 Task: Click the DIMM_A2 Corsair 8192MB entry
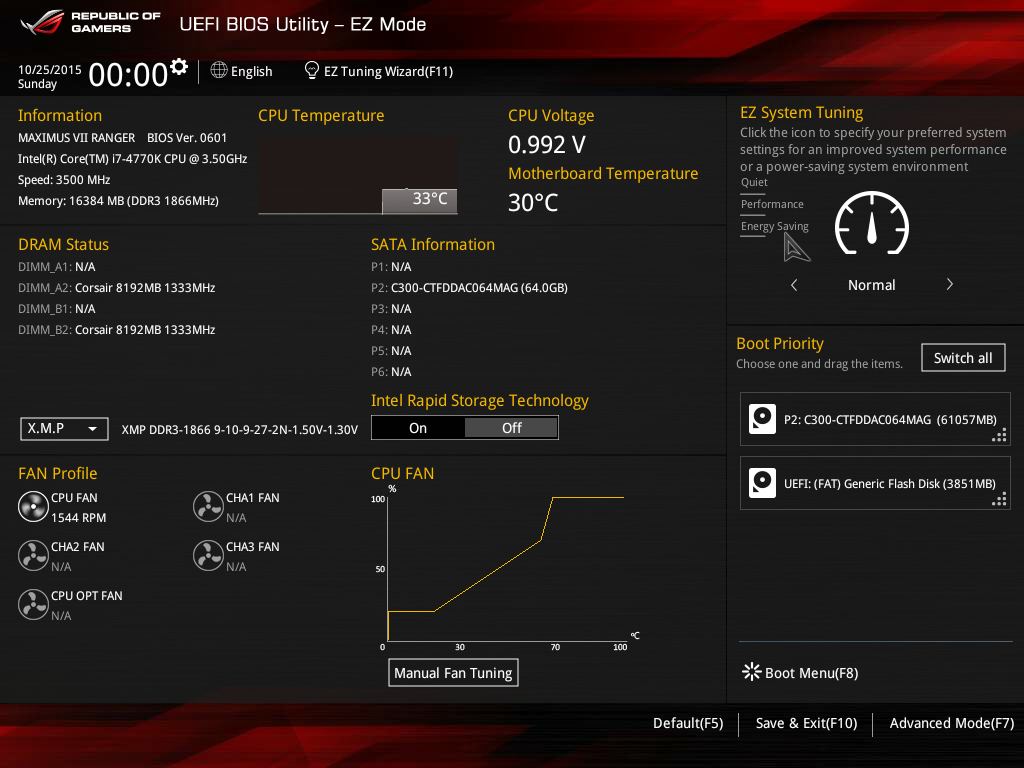coord(116,288)
